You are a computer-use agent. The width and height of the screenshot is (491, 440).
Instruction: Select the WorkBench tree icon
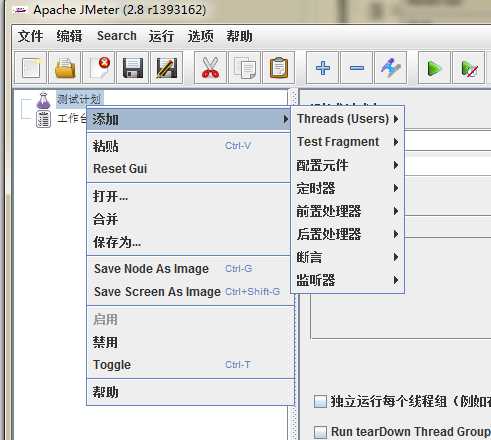(43, 119)
